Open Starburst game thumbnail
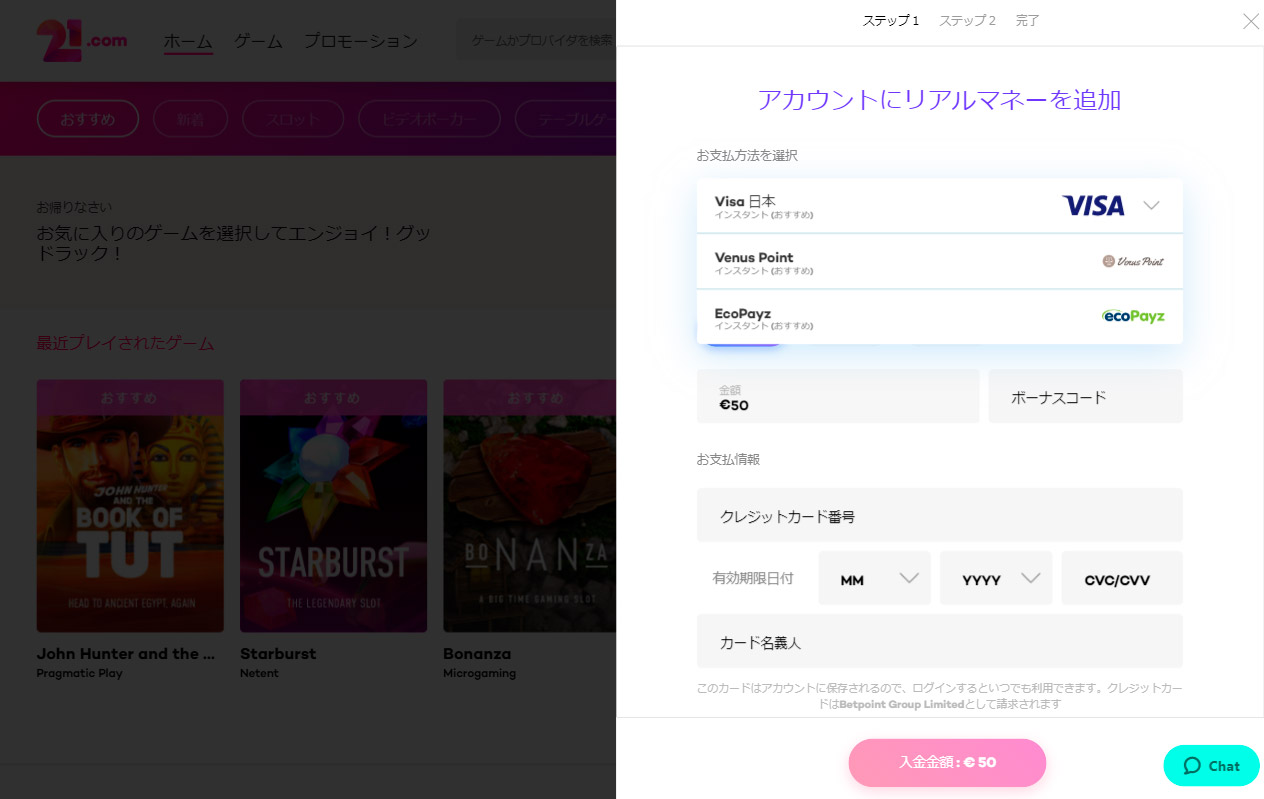This screenshot has height=799, width=1264. click(333, 506)
